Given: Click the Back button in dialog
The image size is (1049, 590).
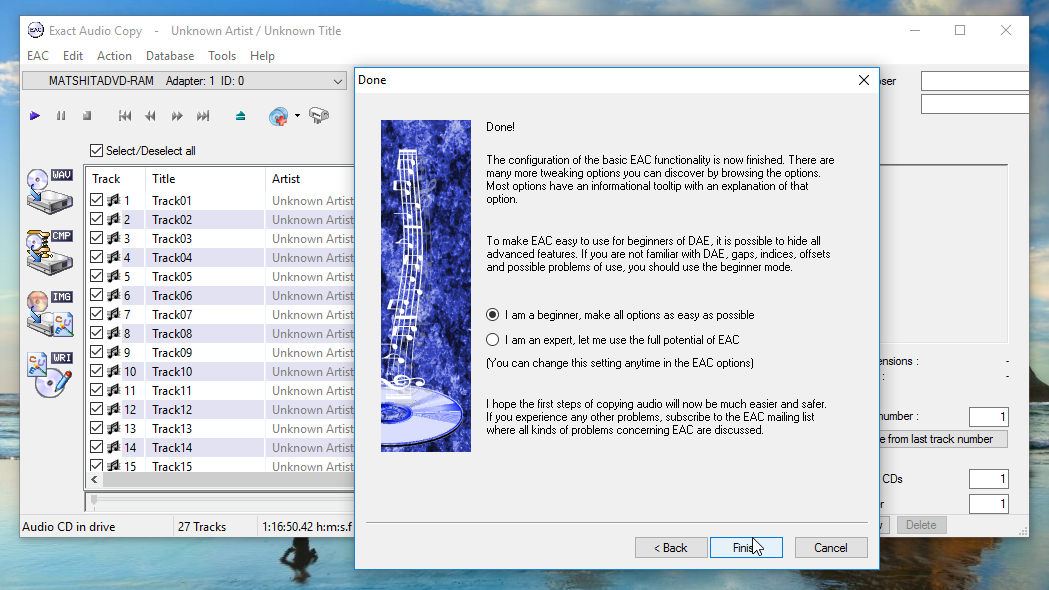Looking at the screenshot, I should [x=671, y=548].
